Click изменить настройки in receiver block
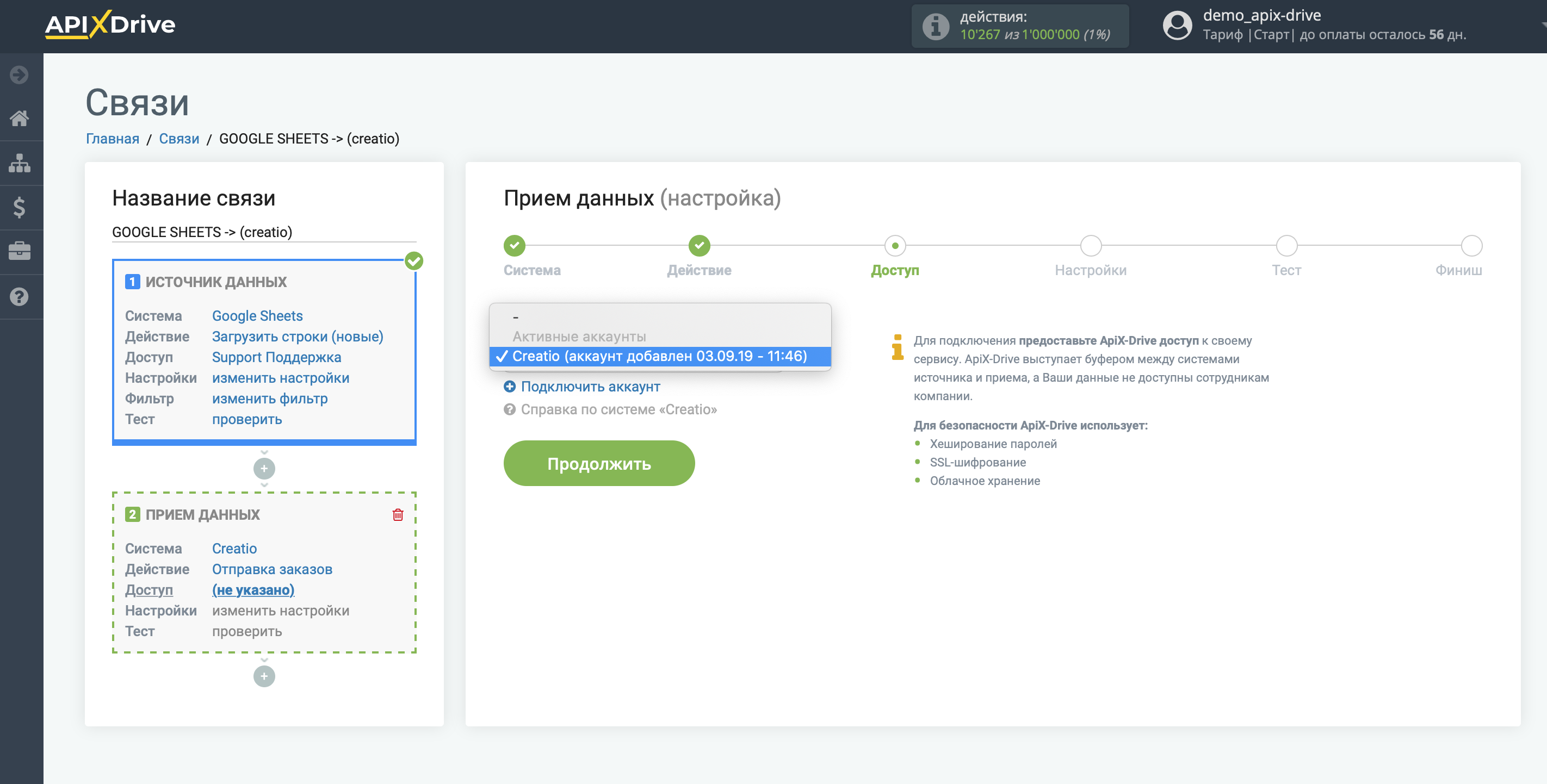 281,611
